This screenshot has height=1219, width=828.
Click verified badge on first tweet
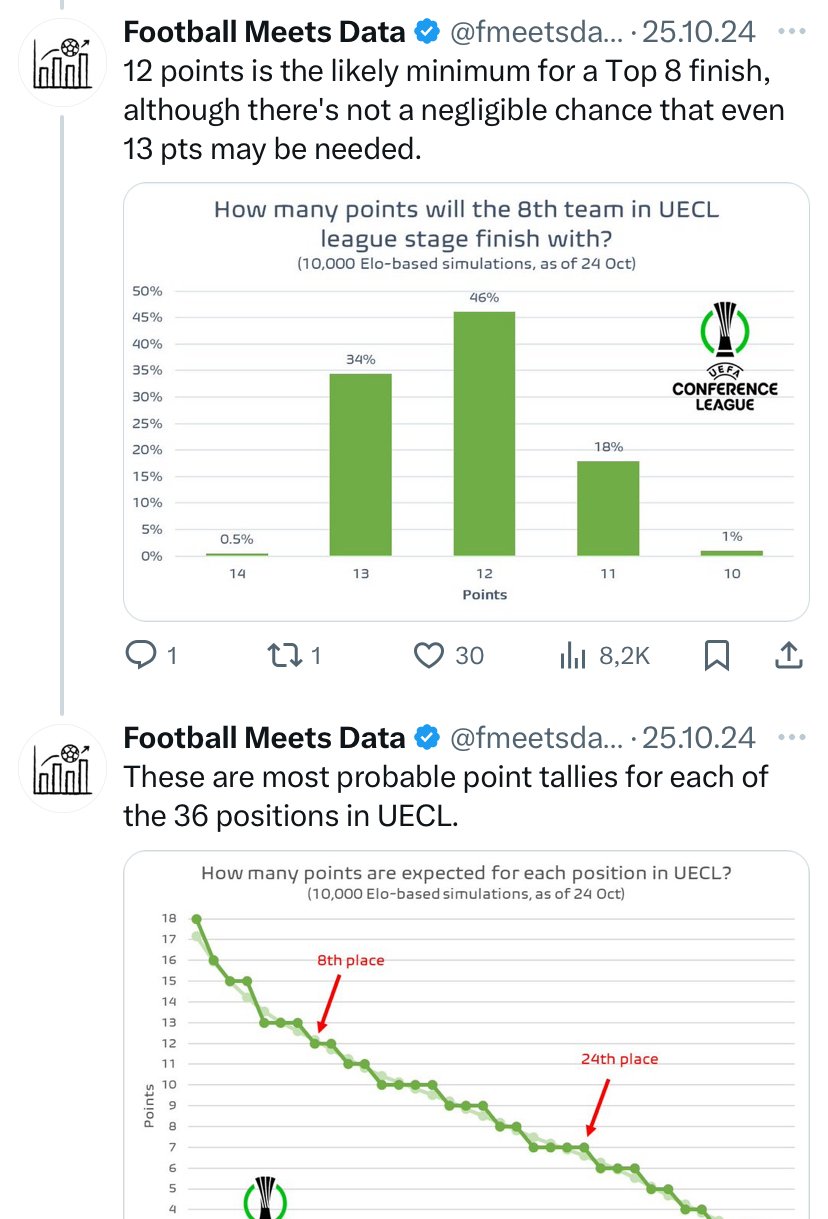[427, 32]
